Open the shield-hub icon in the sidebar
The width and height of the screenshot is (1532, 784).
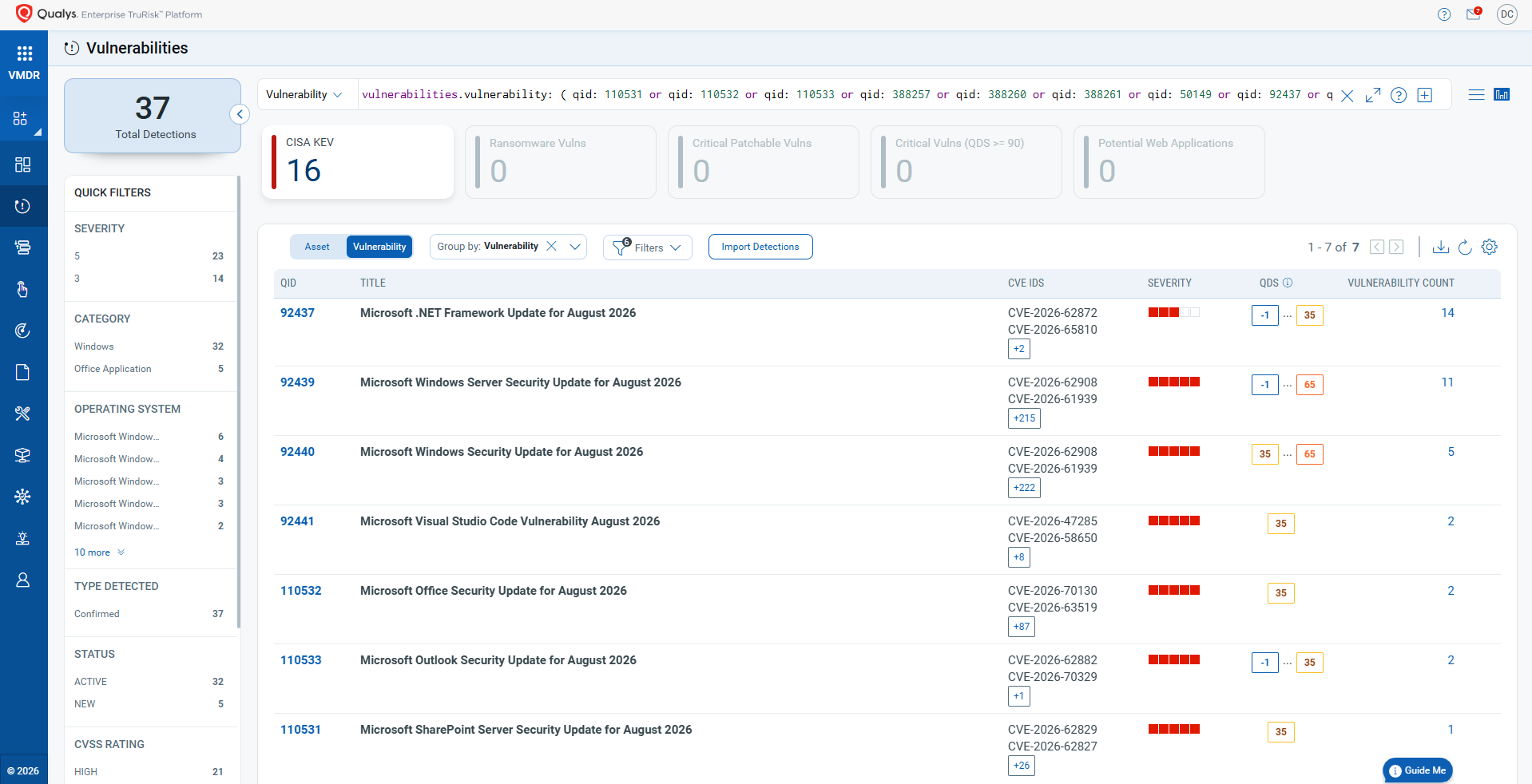click(x=22, y=497)
